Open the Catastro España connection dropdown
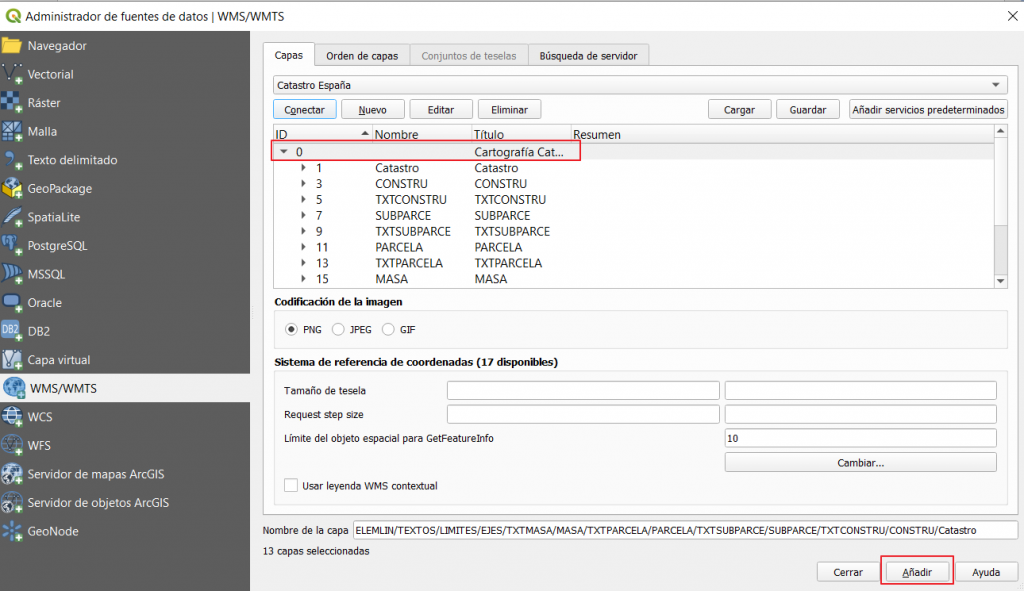 coord(640,85)
